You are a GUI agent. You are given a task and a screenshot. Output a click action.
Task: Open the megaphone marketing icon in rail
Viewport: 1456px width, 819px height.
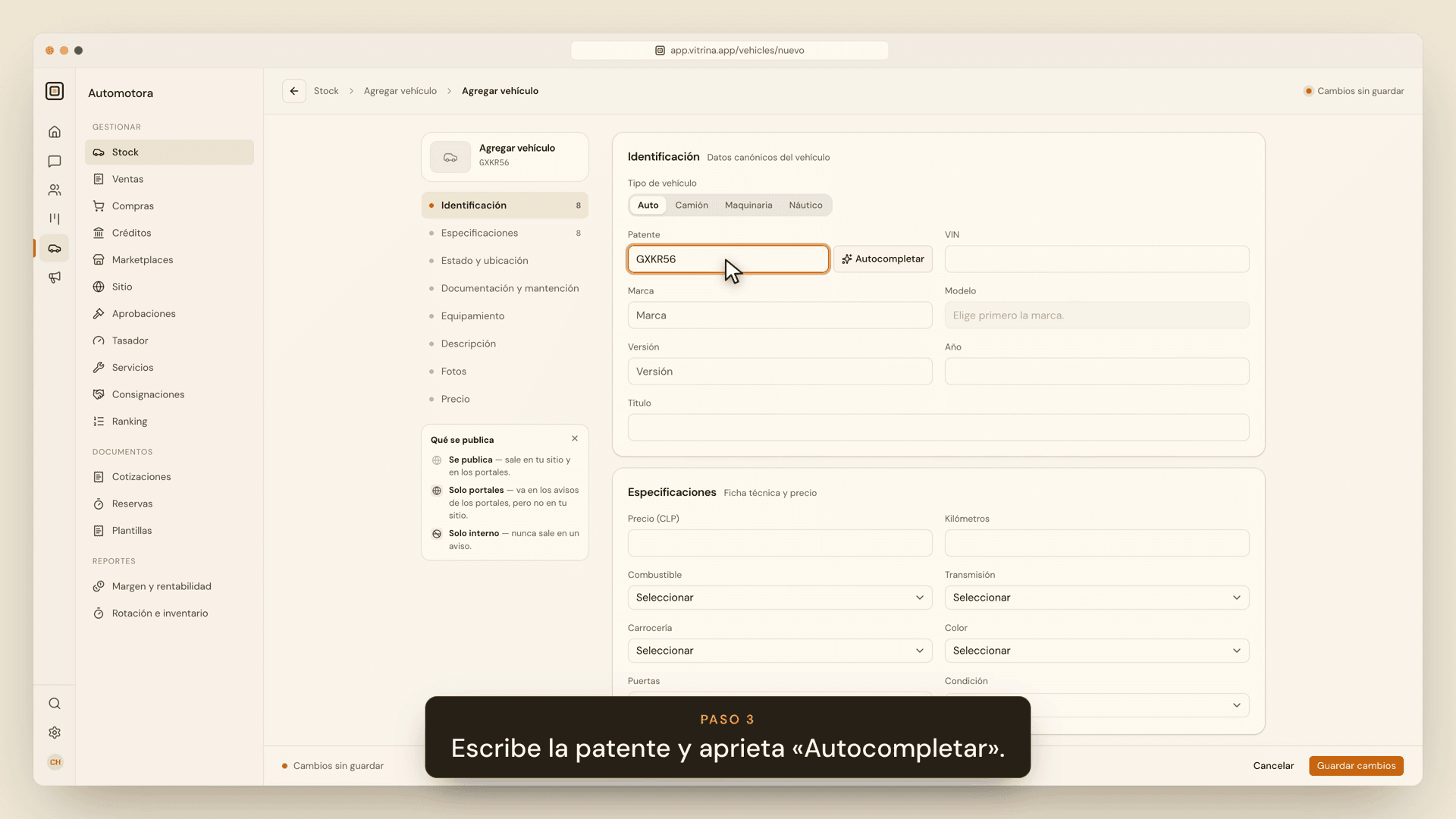coord(55,277)
